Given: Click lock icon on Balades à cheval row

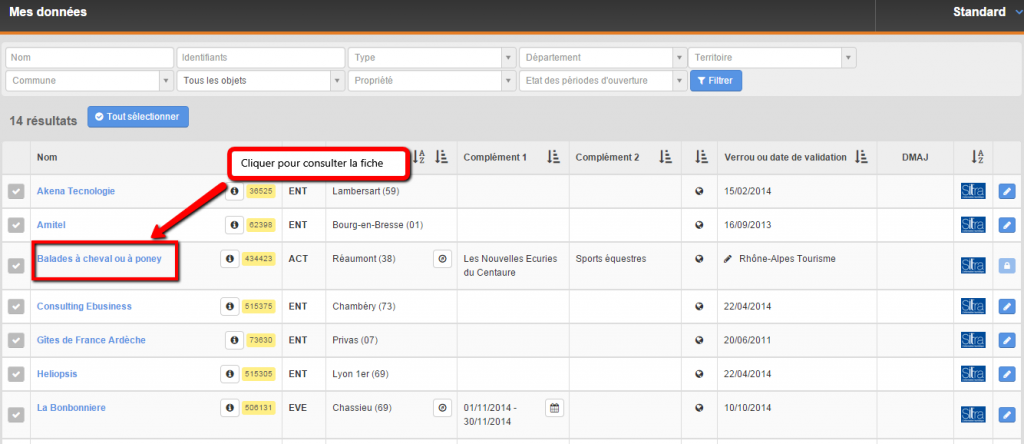Looking at the screenshot, I should [1007, 266].
